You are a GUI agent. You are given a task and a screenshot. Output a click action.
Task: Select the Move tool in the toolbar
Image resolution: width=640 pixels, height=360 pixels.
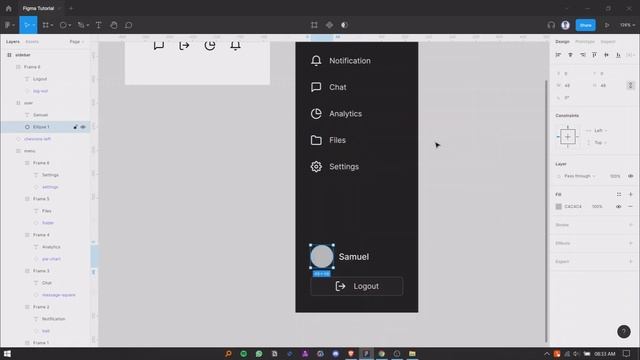[26, 25]
